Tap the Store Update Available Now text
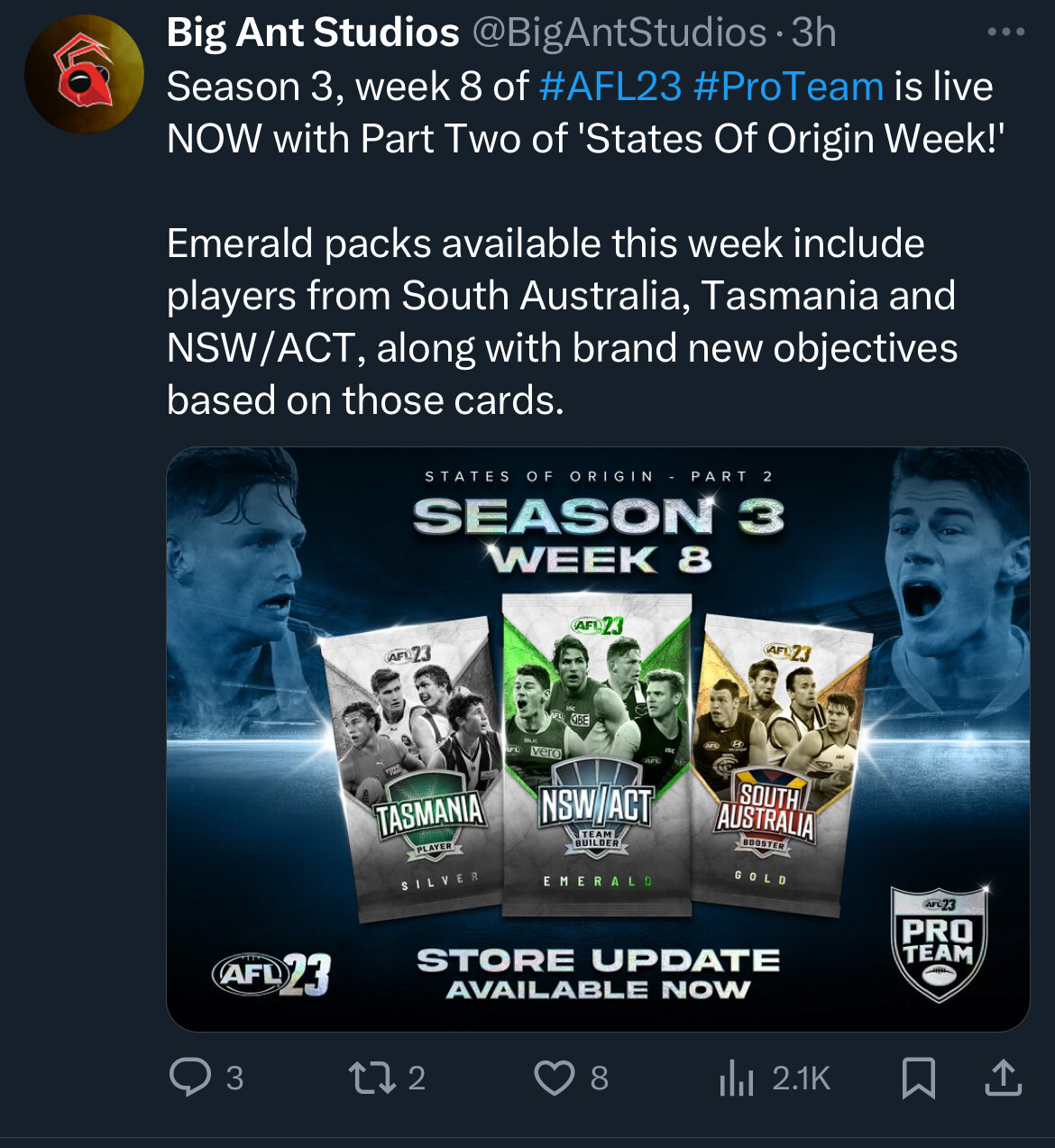 [598, 974]
